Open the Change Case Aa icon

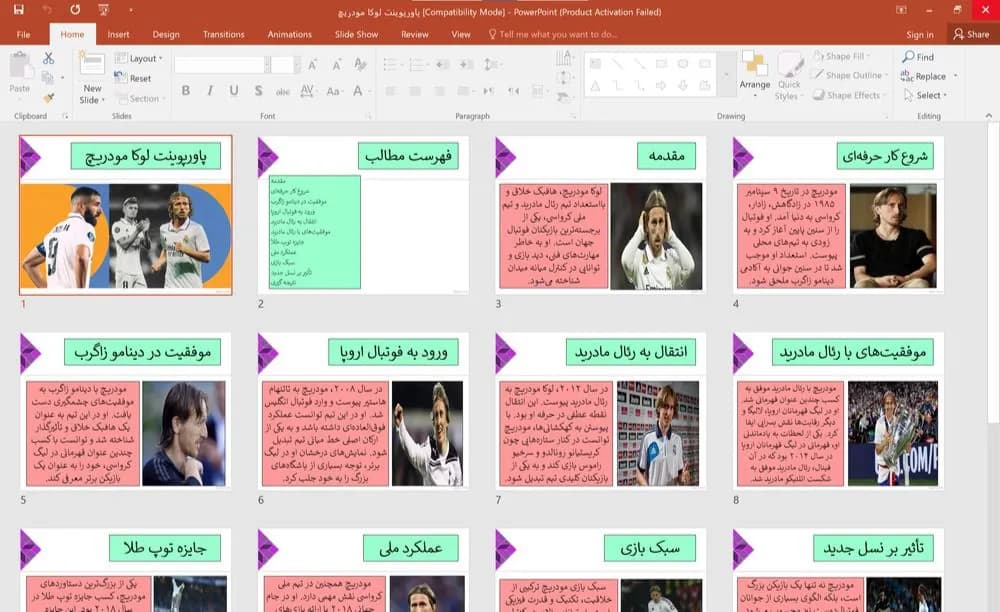(x=334, y=91)
